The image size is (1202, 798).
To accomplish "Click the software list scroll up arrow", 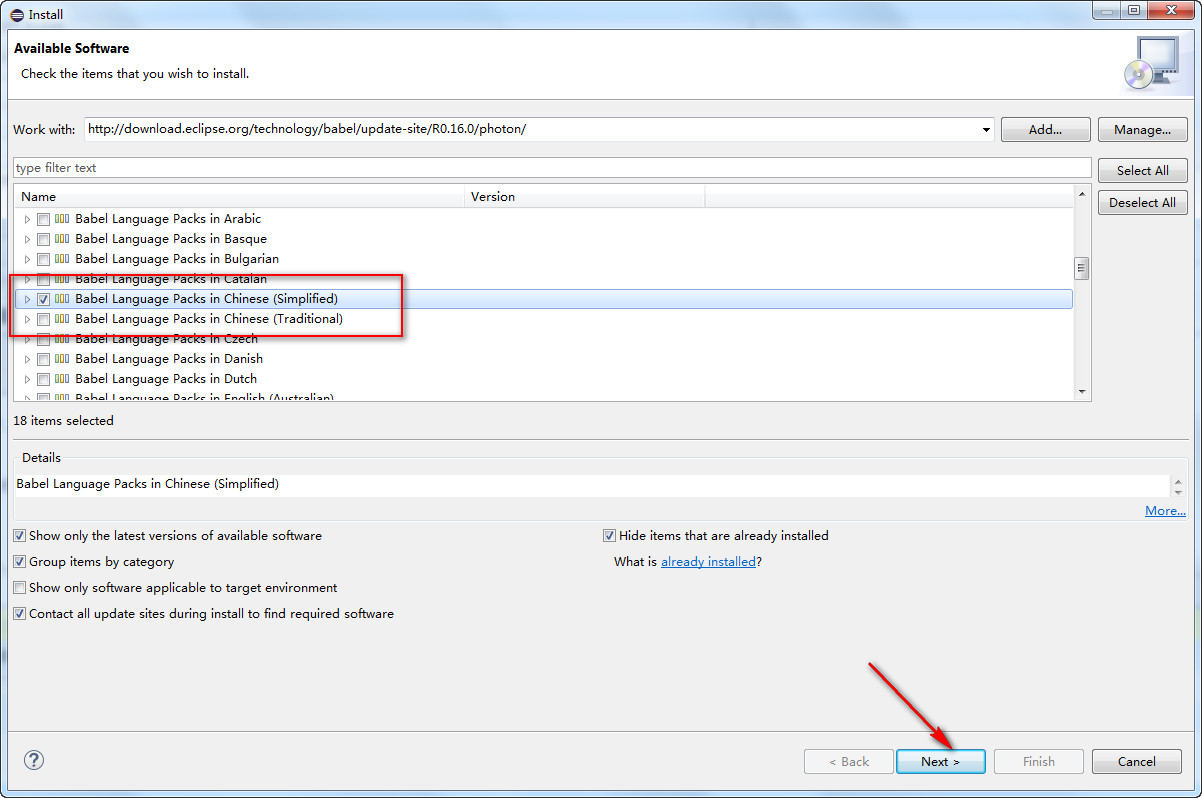I will [x=1081, y=193].
